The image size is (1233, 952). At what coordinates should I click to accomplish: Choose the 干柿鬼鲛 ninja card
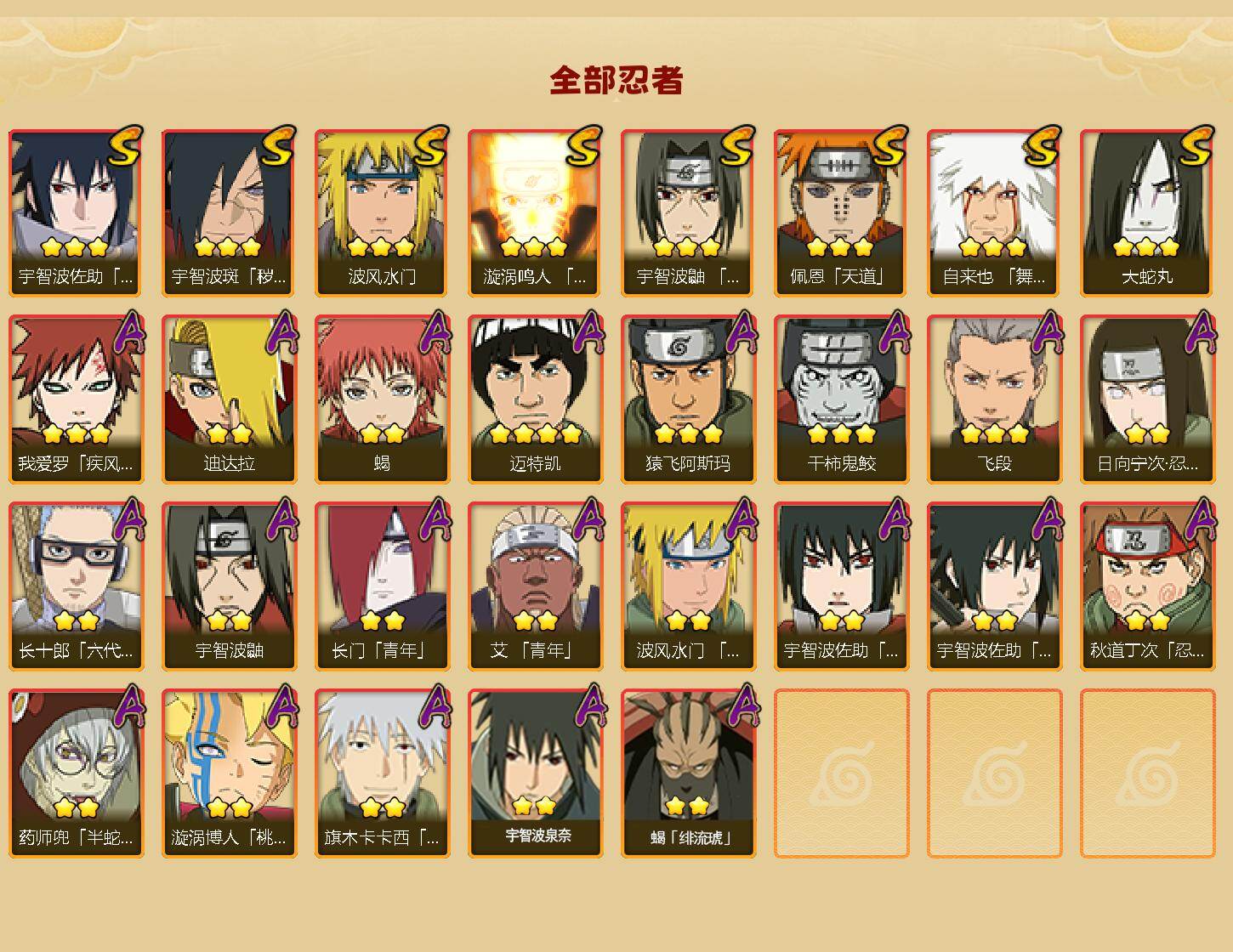point(841,399)
